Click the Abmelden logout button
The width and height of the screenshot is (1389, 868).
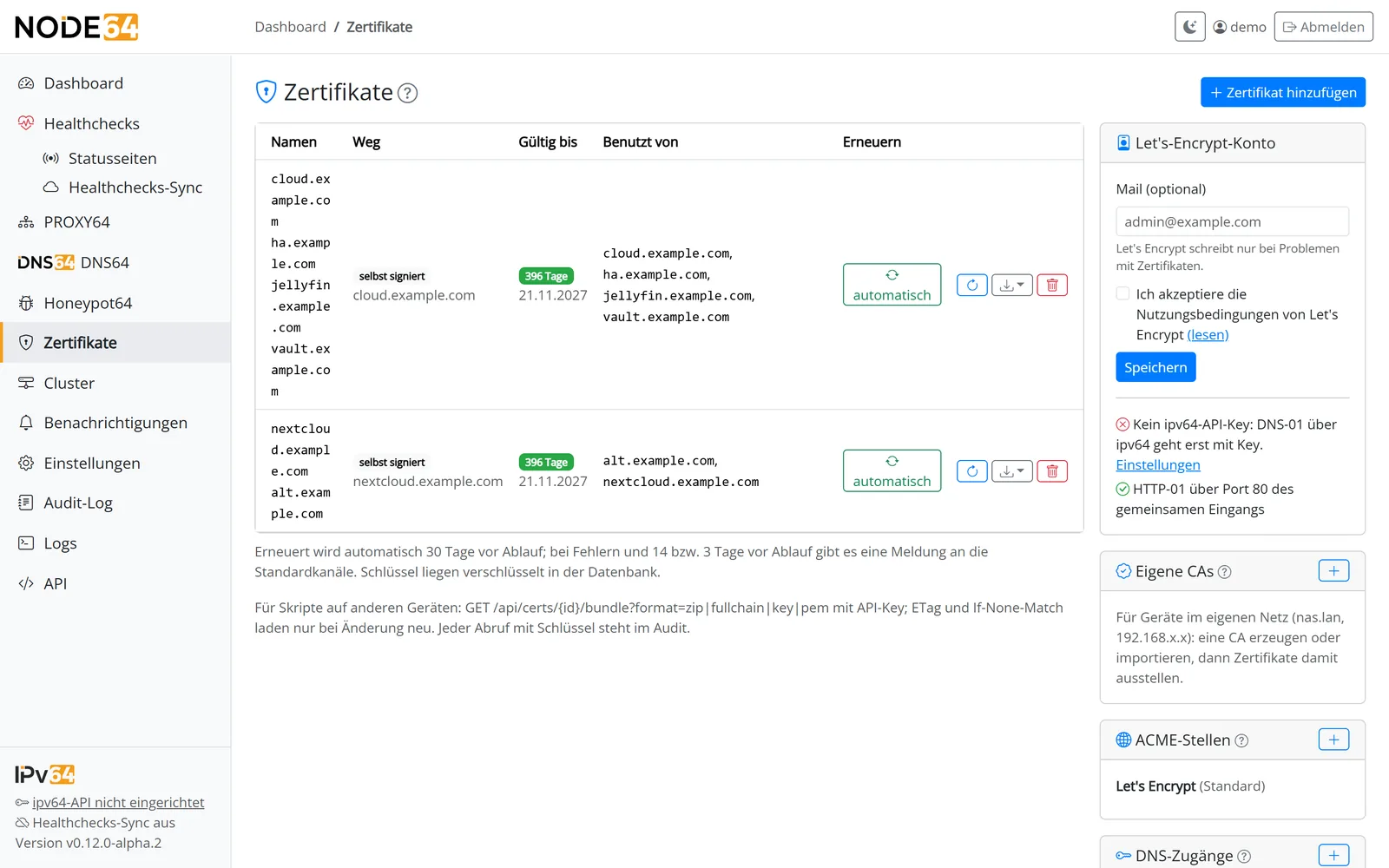click(1323, 27)
